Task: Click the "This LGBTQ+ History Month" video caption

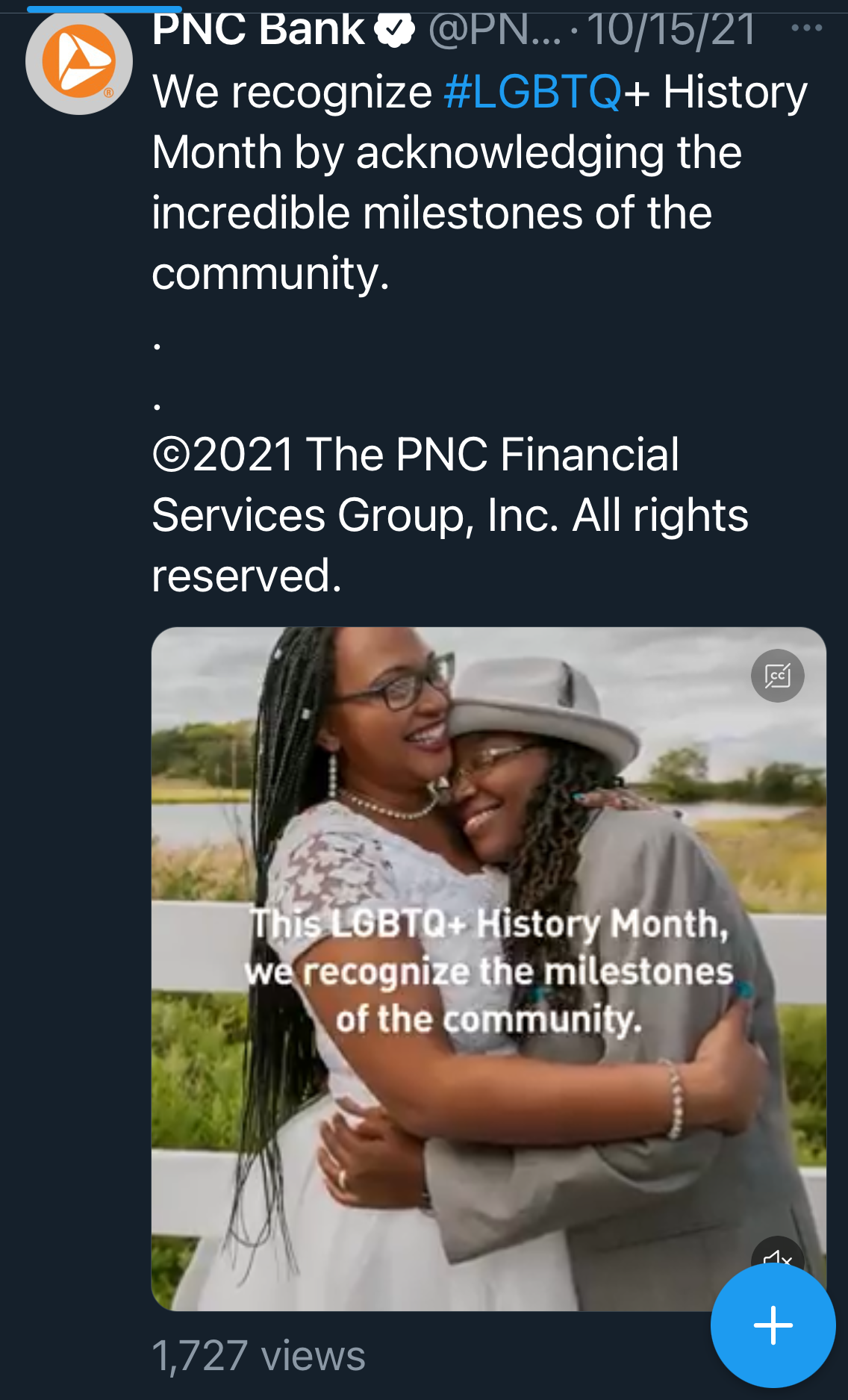Action: pos(489,924)
